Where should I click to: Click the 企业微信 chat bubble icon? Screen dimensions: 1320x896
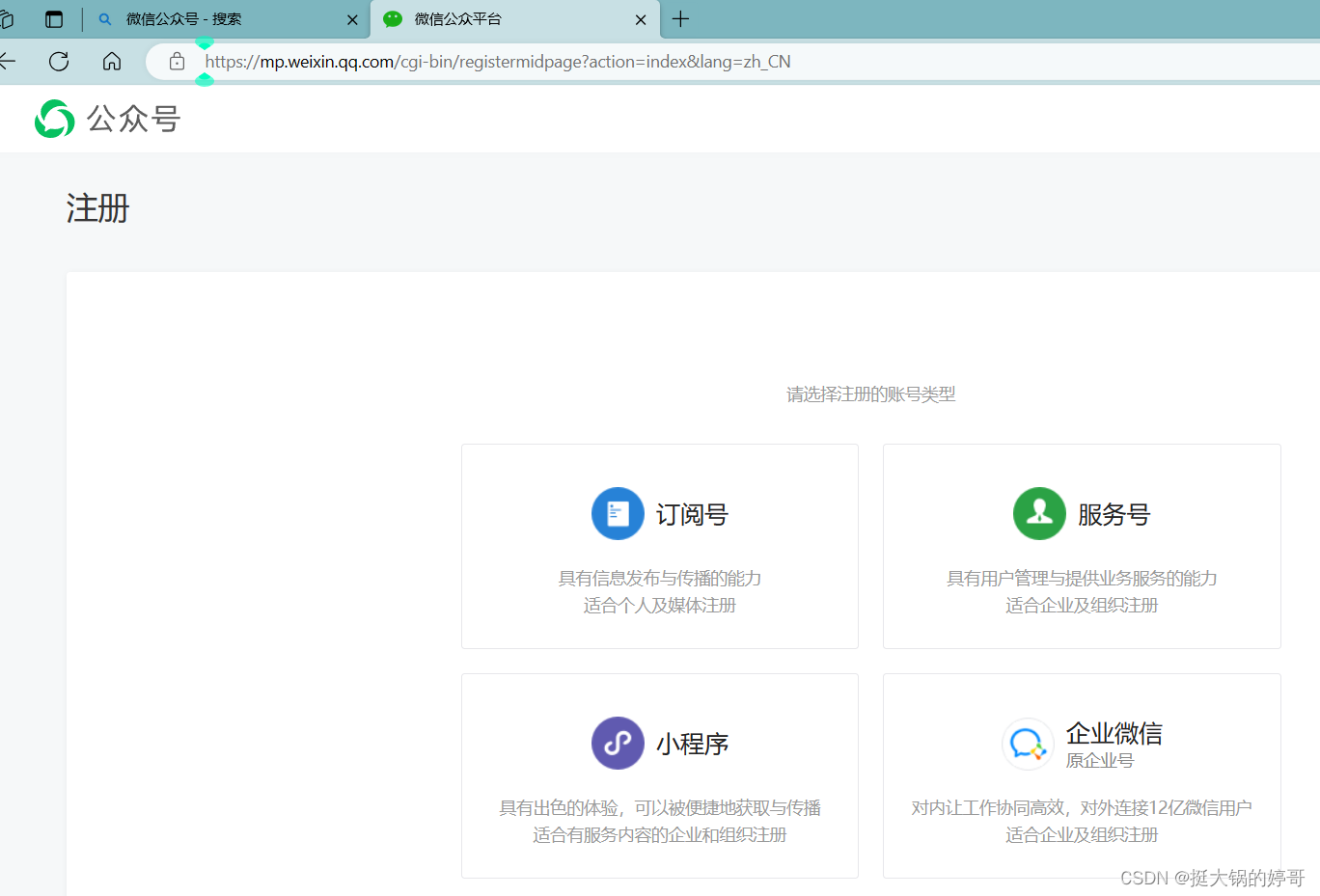click(1028, 744)
